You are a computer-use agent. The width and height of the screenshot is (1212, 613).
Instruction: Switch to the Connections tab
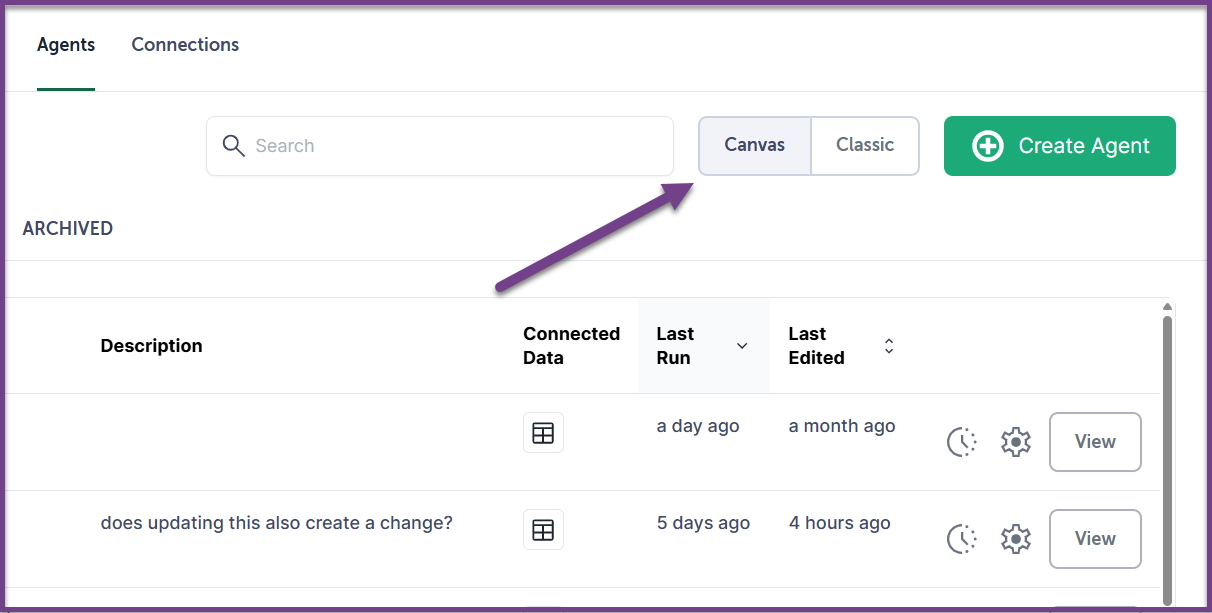(185, 45)
